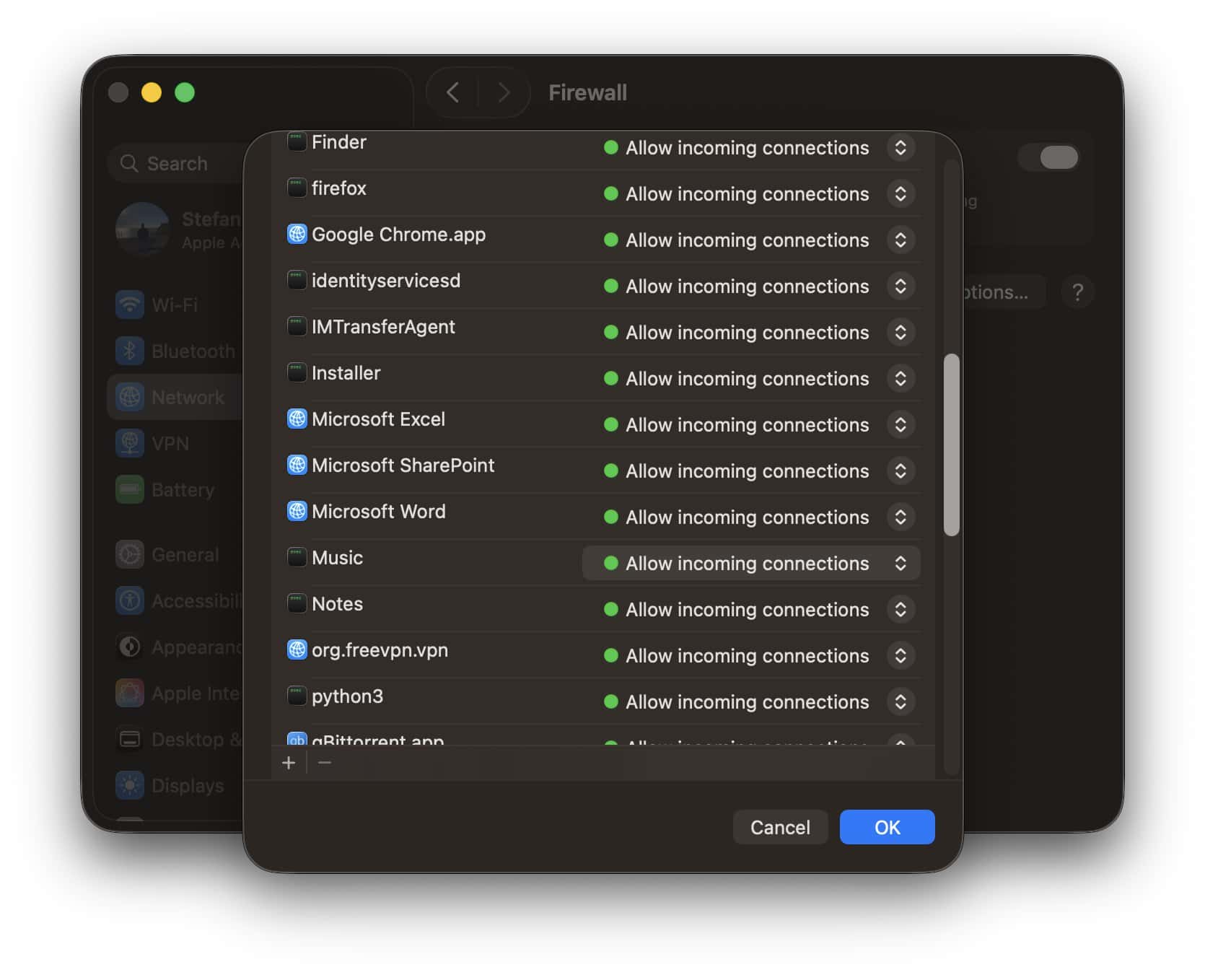Image resolution: width=1205 pixels, height=980 pixels.
Task: Click the Microsoft Word app icon
Action: point(297,511)
